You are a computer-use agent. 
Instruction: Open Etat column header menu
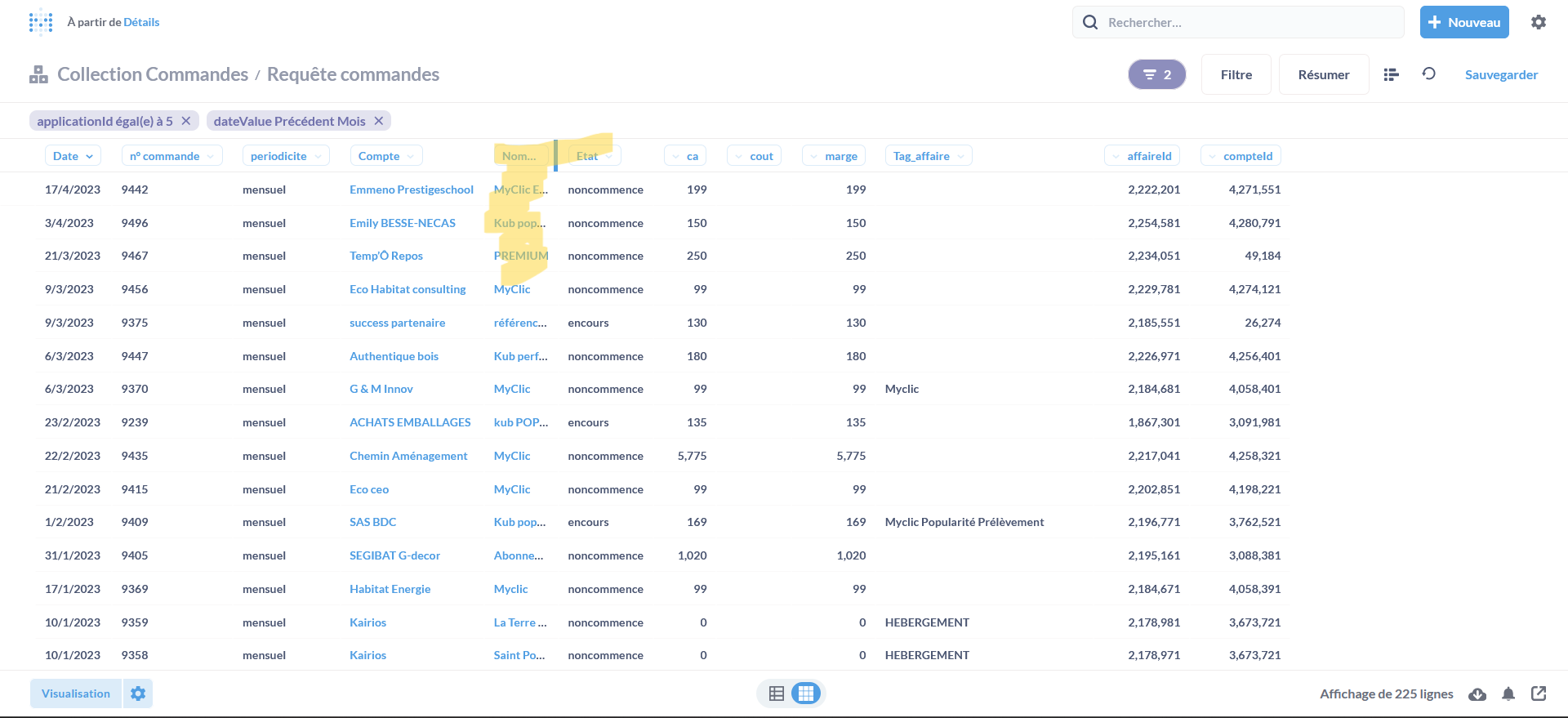(595, 156)
